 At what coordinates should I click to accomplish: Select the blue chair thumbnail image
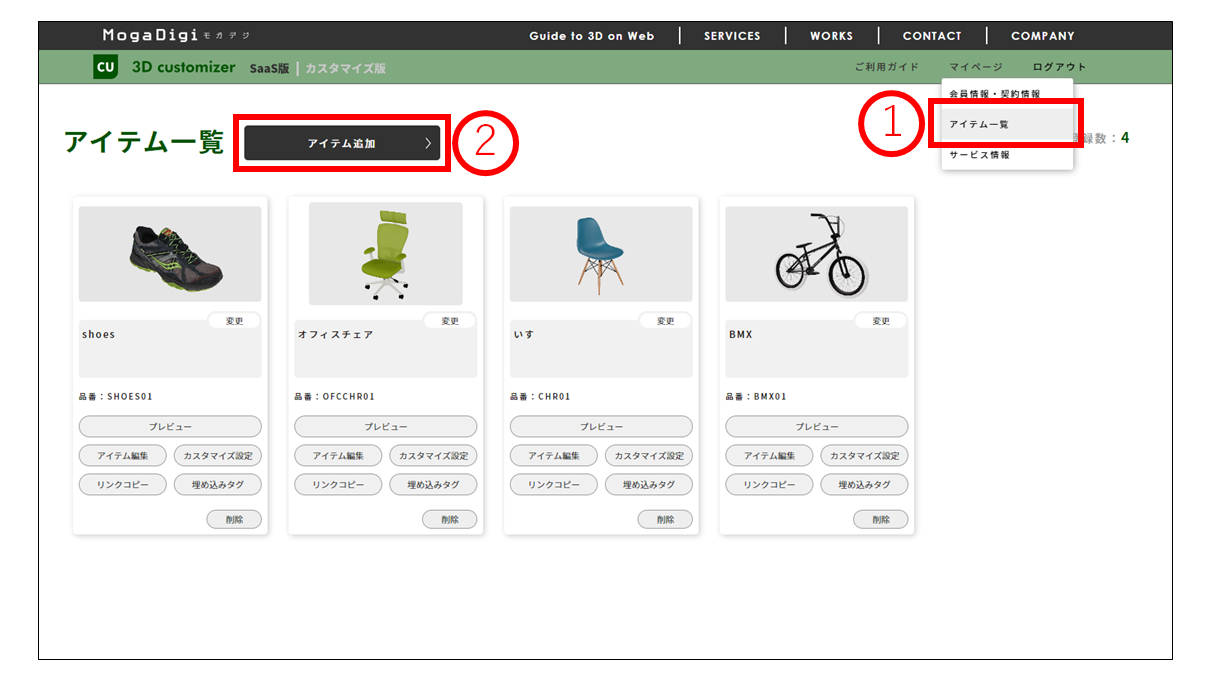(600, 254)
